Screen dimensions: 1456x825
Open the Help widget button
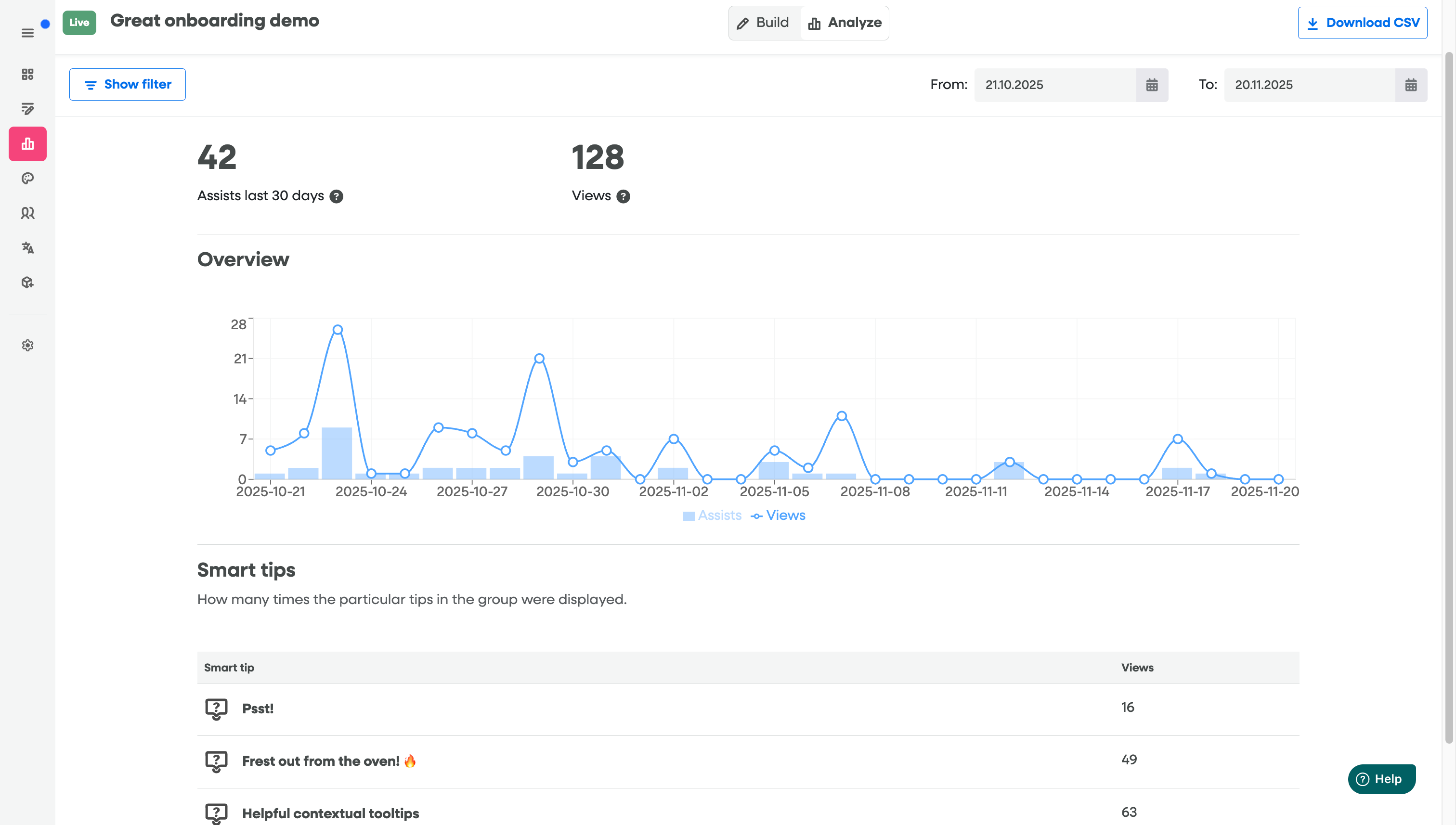[x=1381, y=779]
